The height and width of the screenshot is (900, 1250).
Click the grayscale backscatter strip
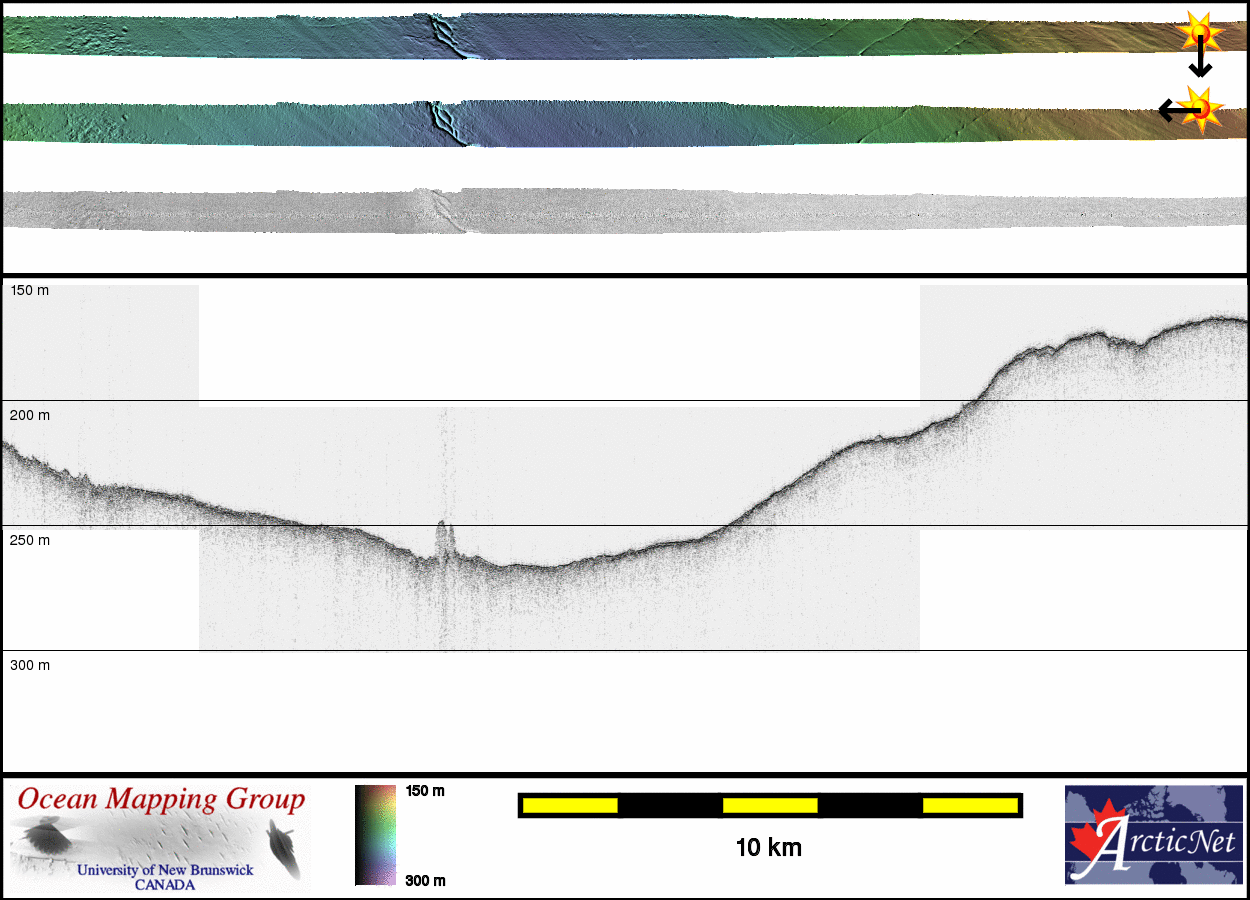[620, 211]
